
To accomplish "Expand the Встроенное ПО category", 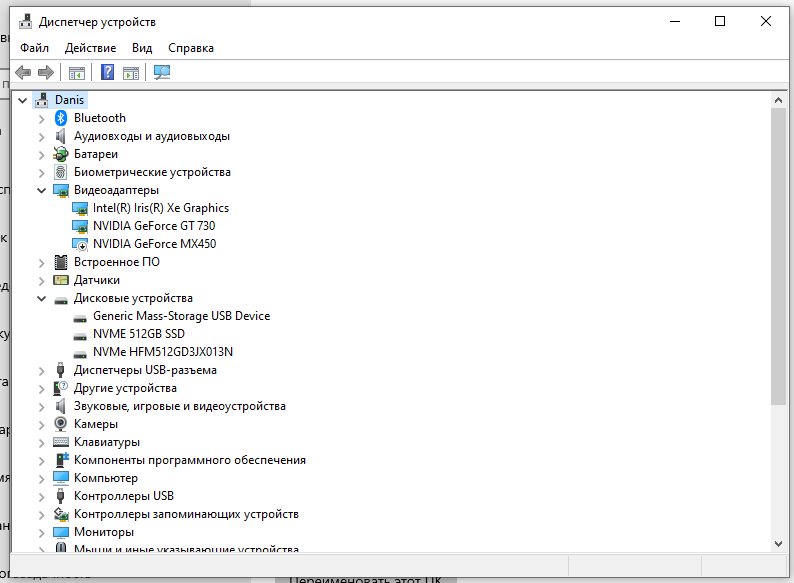I will 42,262.
